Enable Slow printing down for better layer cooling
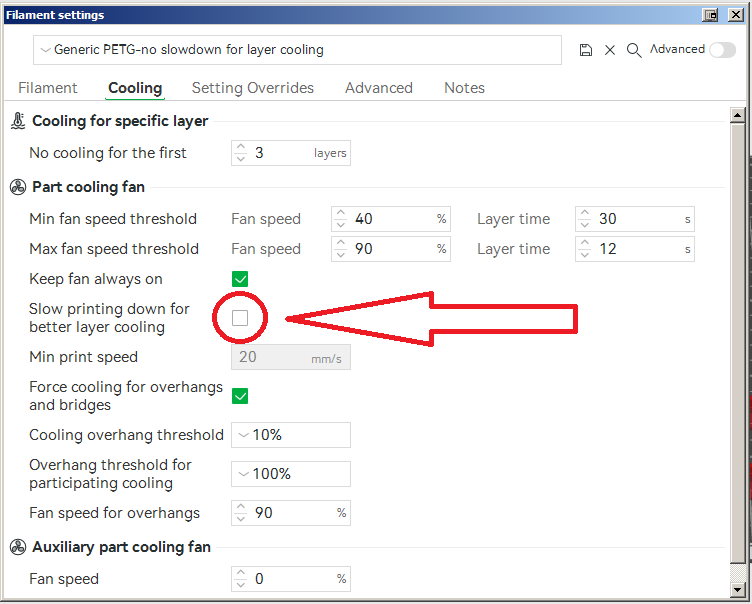Viewport: 752px width, 604px height. coord(240,318)
